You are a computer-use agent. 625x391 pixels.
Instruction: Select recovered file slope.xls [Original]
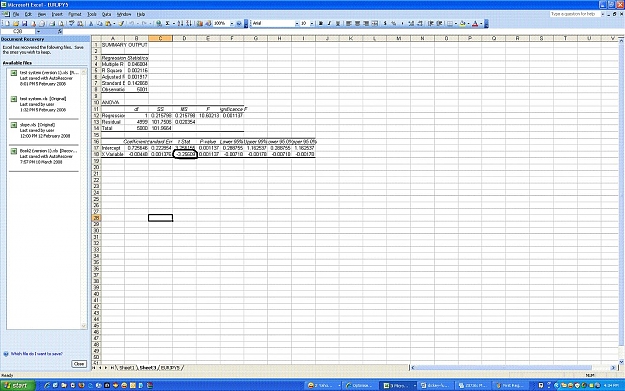pyautogui.click(x=44, y=130)
